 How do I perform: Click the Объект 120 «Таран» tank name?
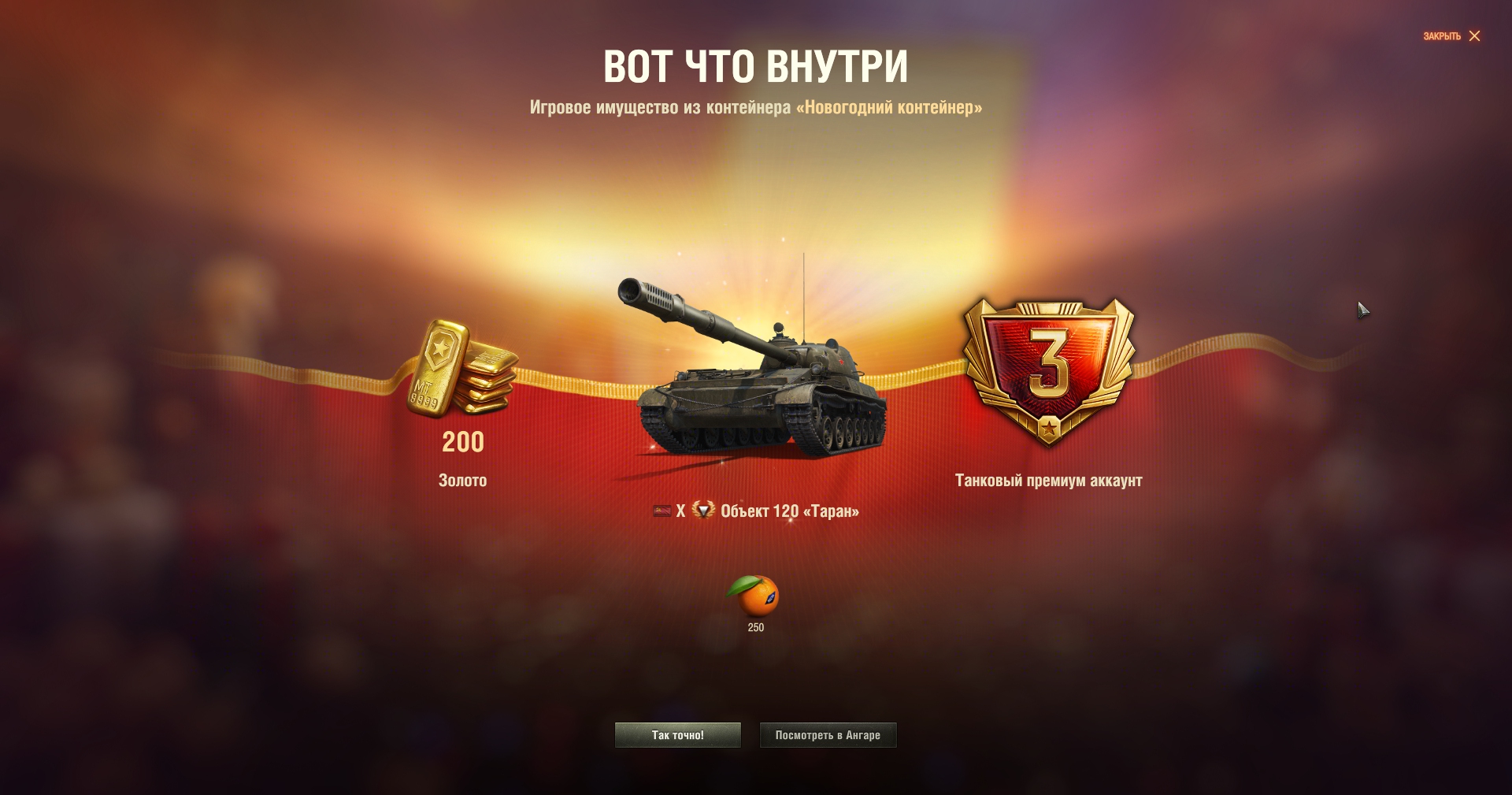tap(790, 511)
